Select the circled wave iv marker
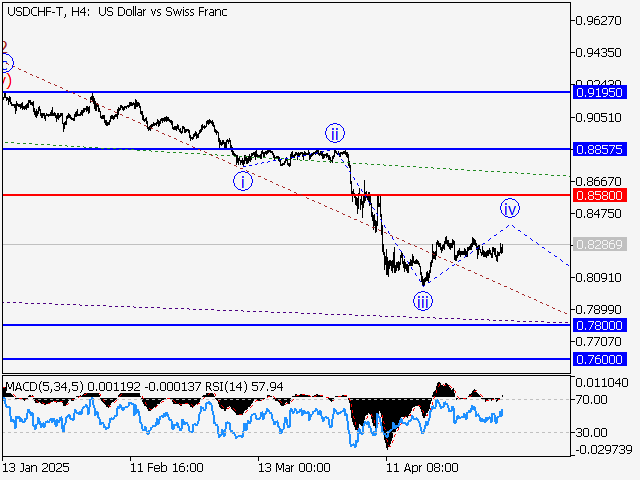640x480 pixels. pos(510,208)
